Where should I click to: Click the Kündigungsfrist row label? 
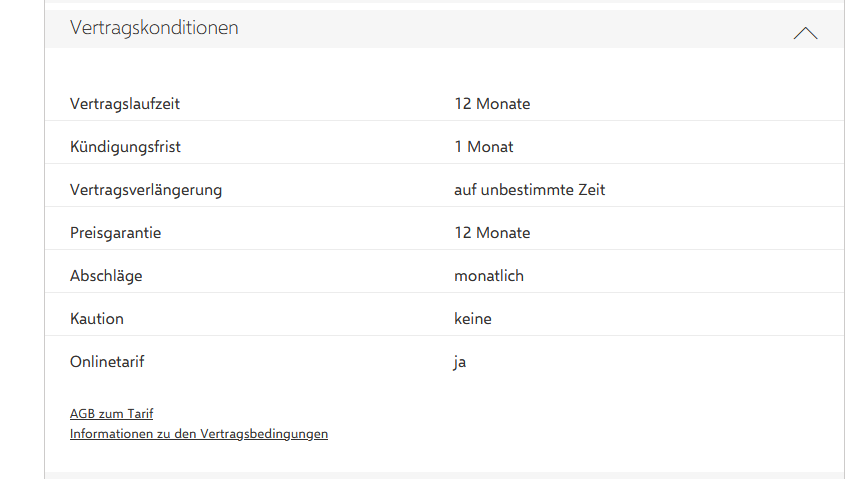125,147
